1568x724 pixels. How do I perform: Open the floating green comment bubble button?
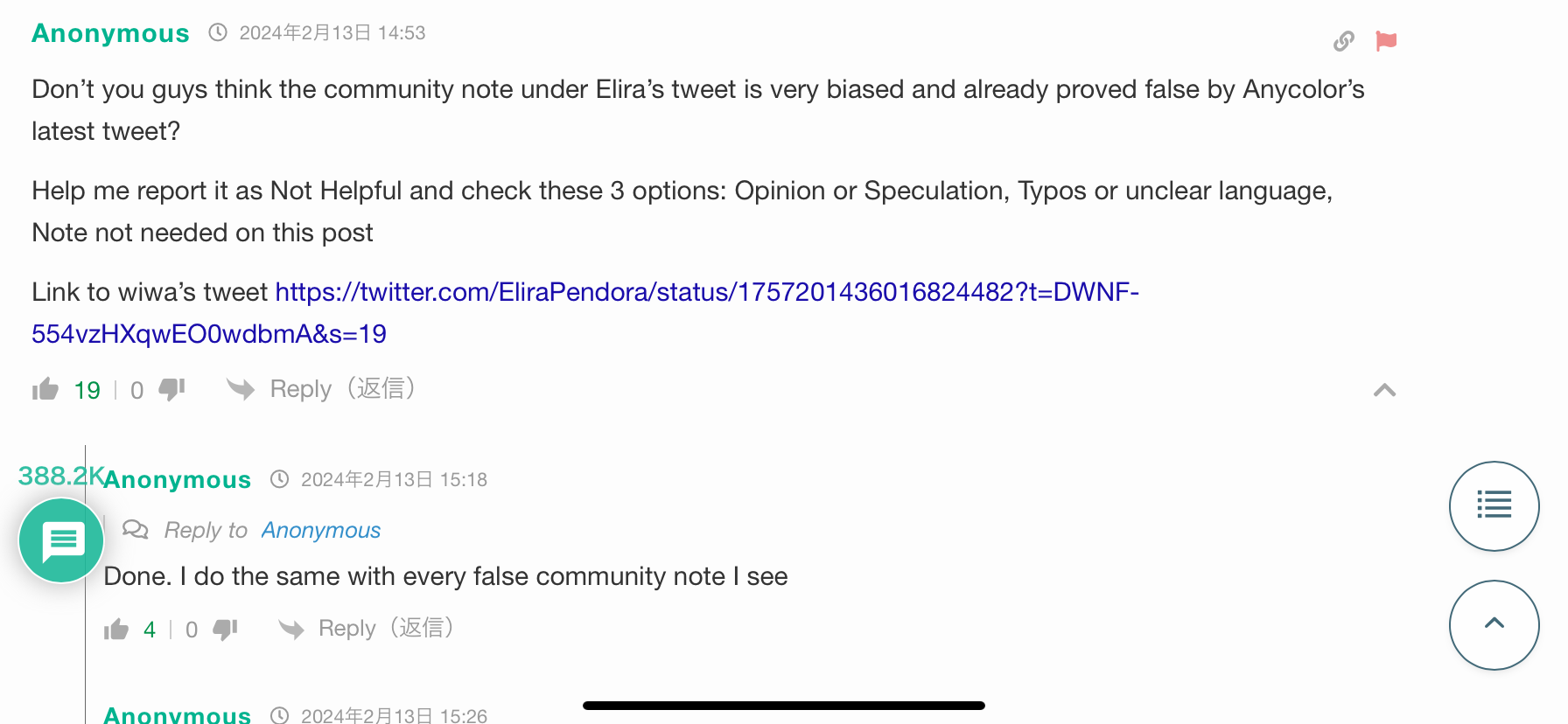pyautogui.click(x=61, y=540)
